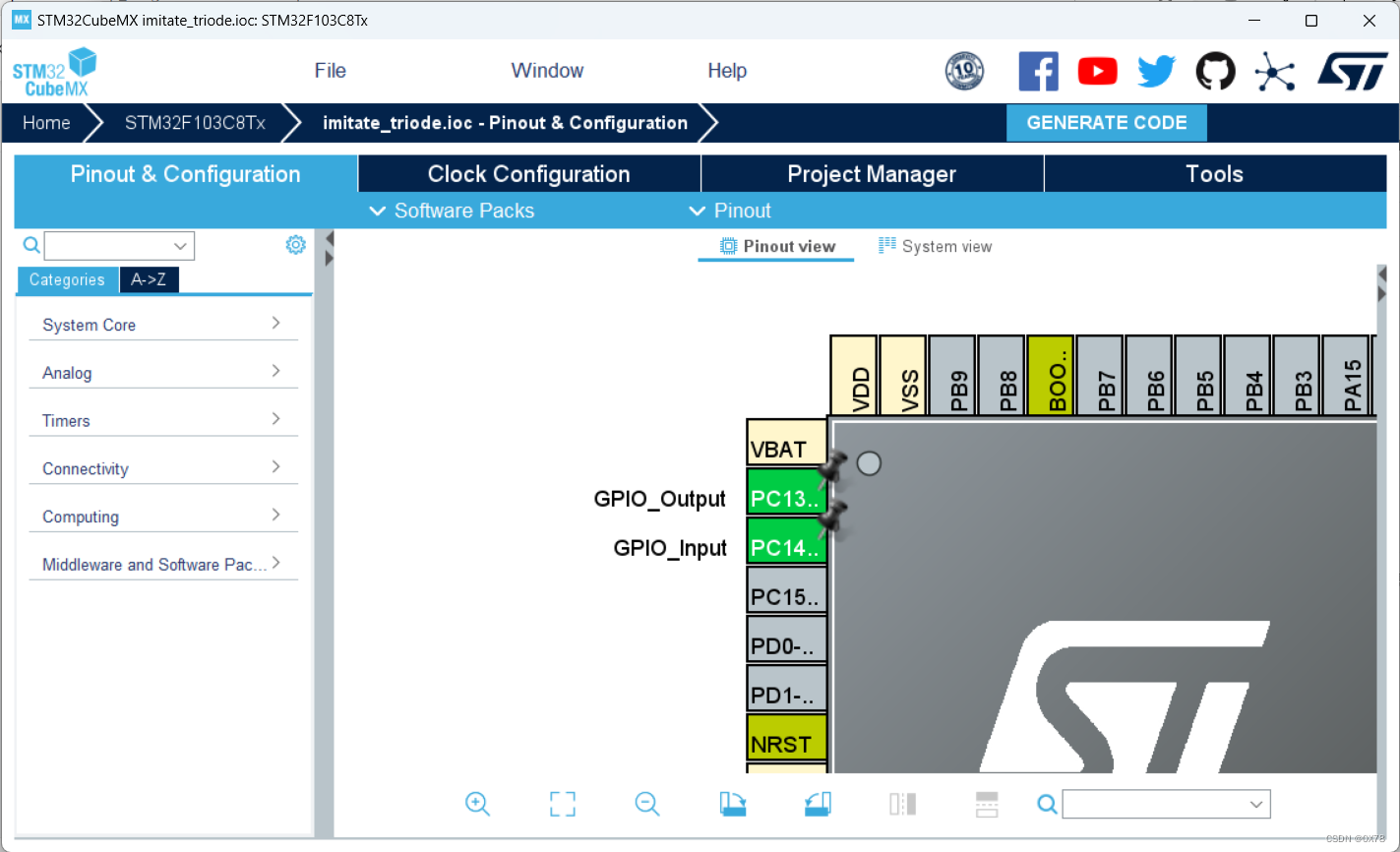
Task: Click the pin search magnifier icon
Action: (x=1048, y=805)
